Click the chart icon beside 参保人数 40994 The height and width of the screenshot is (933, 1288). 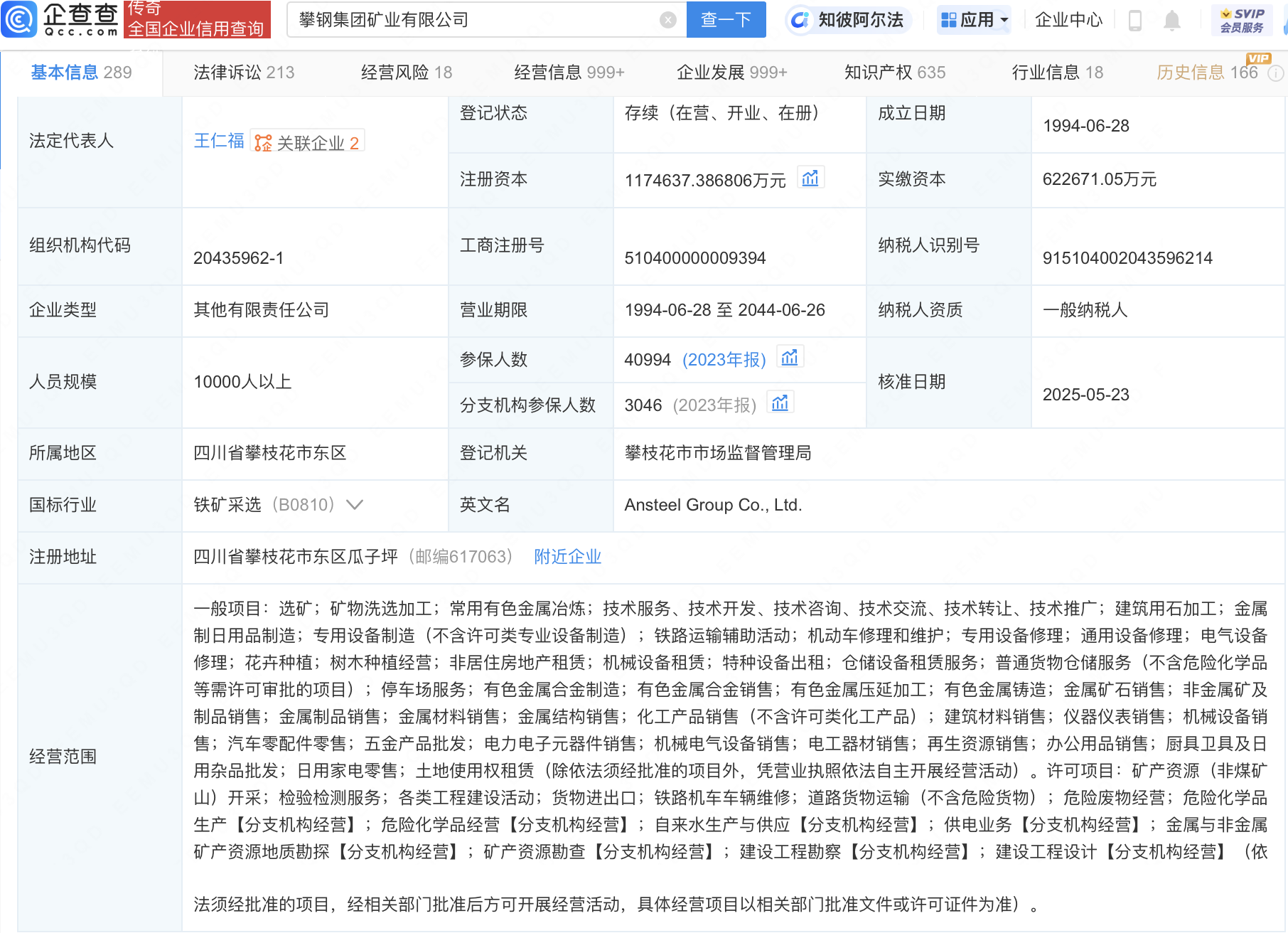[790, 357]
